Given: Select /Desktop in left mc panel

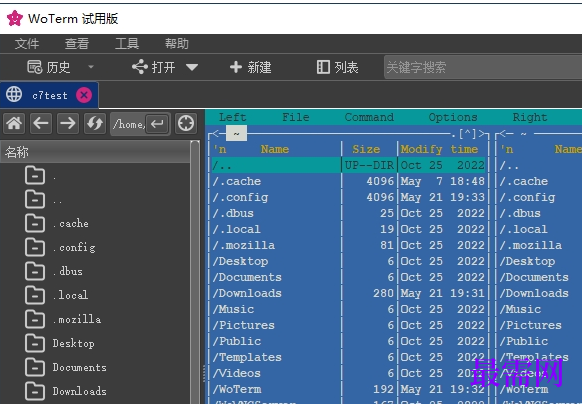Looking at the screenshot, I should [348, 261].
